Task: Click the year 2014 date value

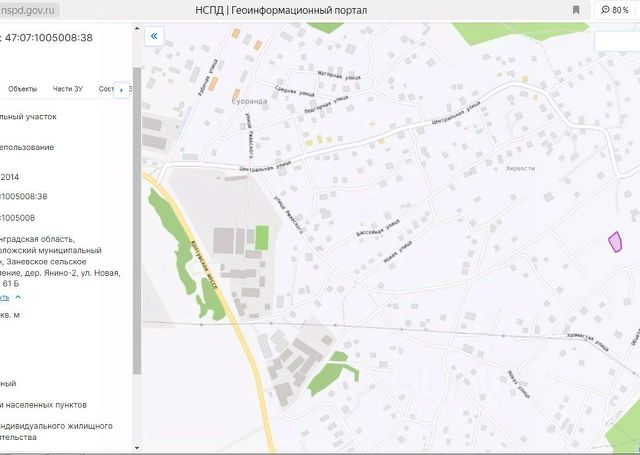Action: click(x=9, y=177)
